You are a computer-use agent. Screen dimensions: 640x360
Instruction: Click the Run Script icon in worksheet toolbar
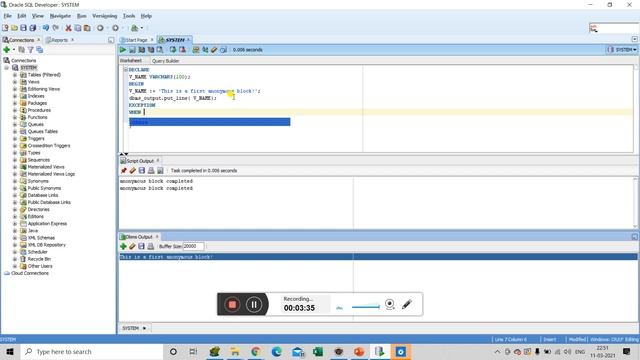coord(132,50)
